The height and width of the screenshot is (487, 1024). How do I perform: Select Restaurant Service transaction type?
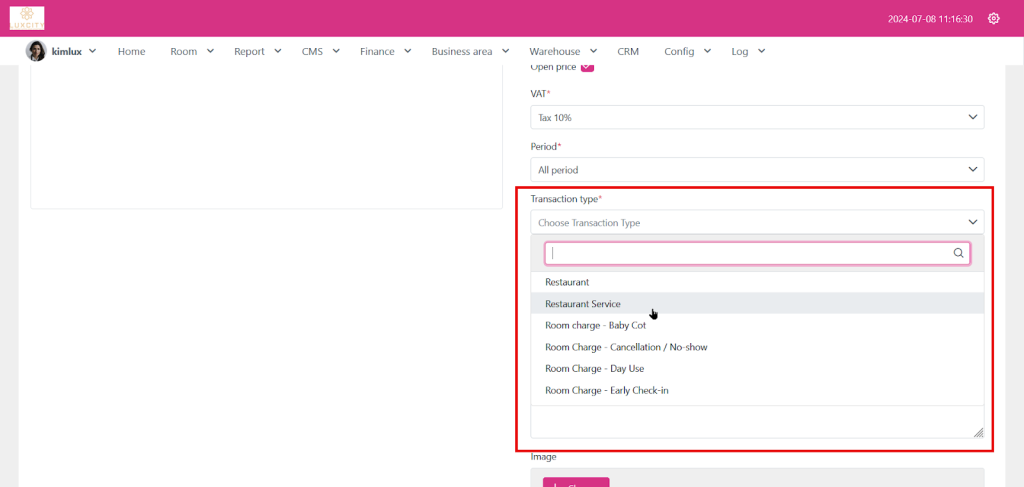[583, 304]
